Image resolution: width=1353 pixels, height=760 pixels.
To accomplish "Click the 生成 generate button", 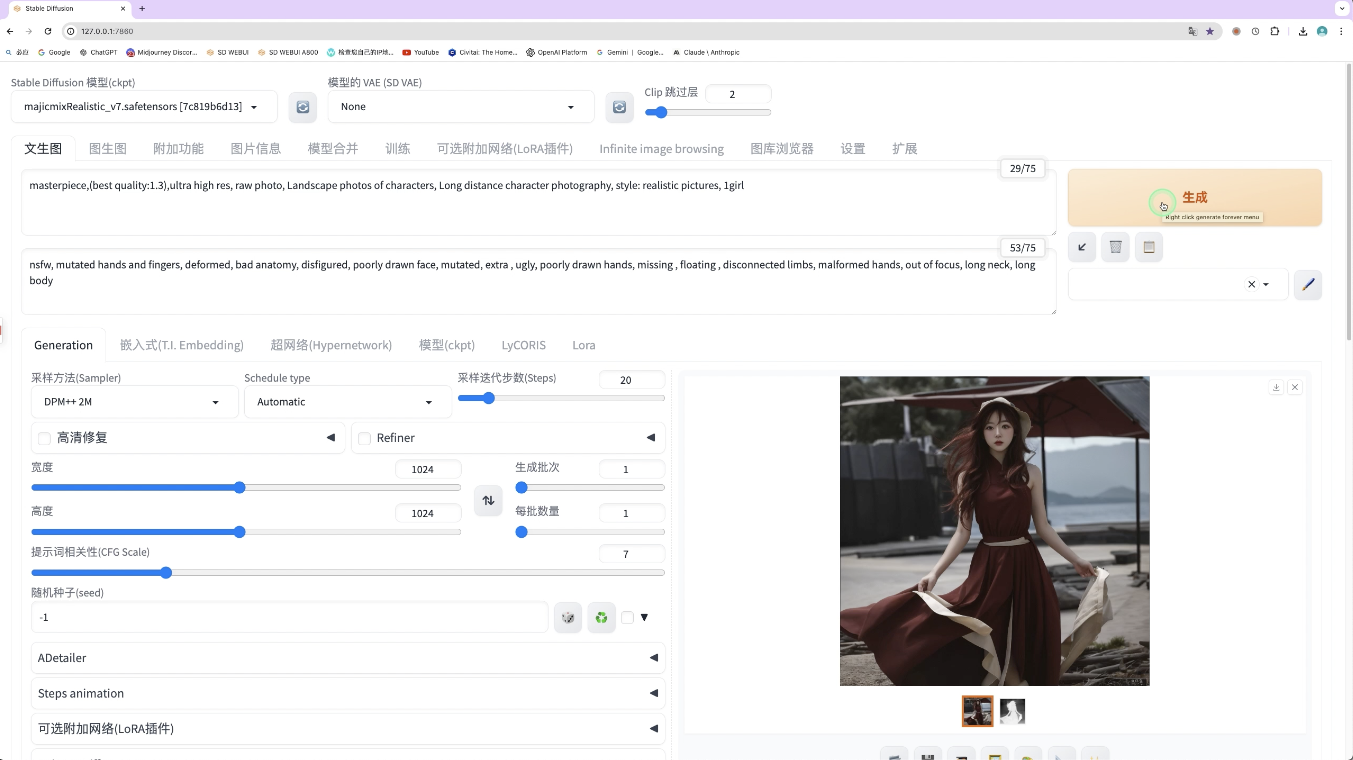I will click(x=1195, y=198).
